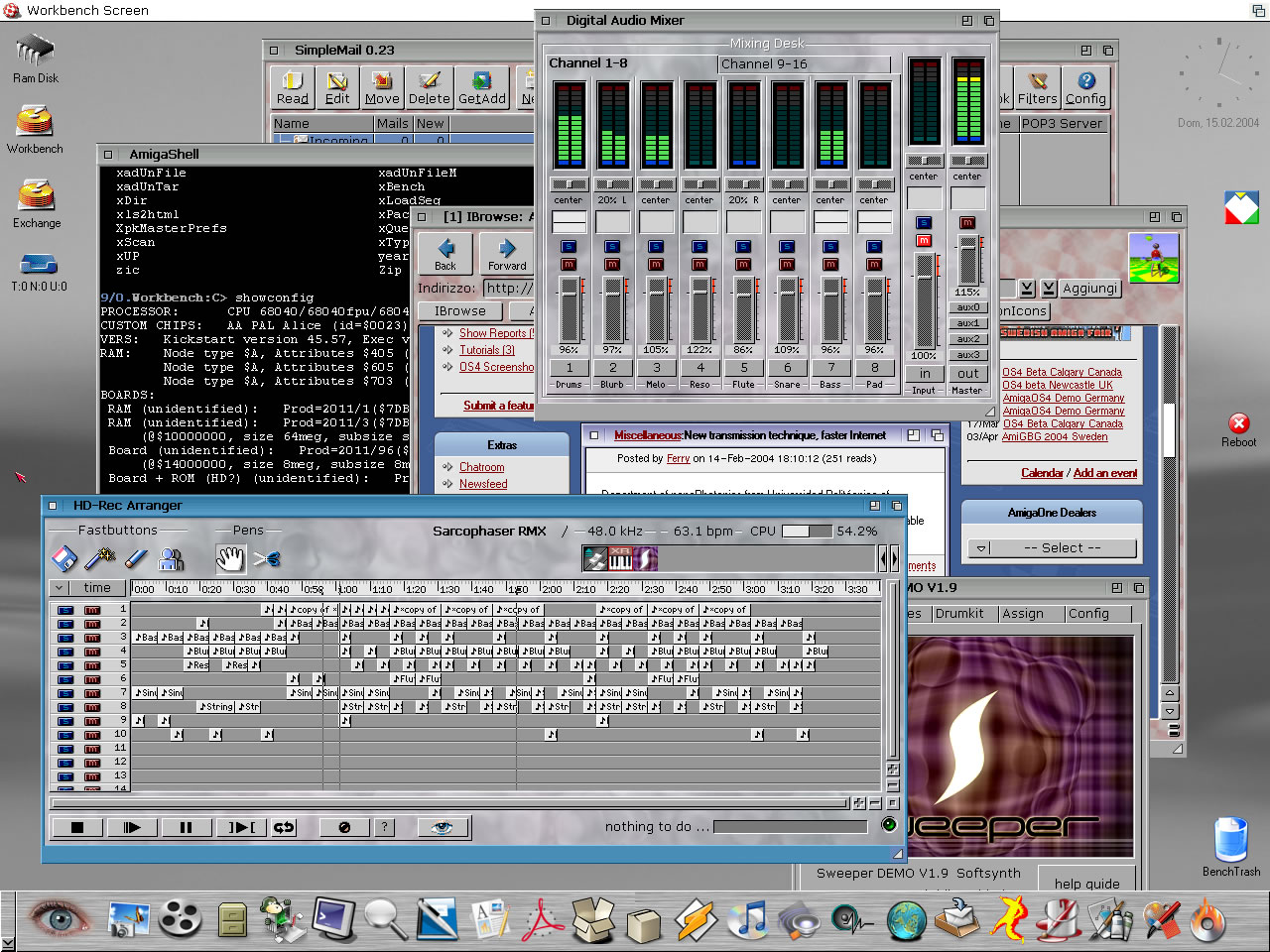
Task: Select the hand pen tool
Action: coord(230,559)
